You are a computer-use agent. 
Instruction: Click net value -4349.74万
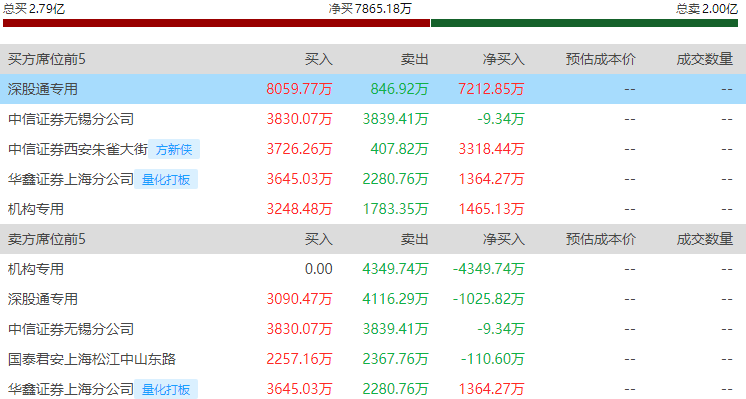(x=489, y=269)
